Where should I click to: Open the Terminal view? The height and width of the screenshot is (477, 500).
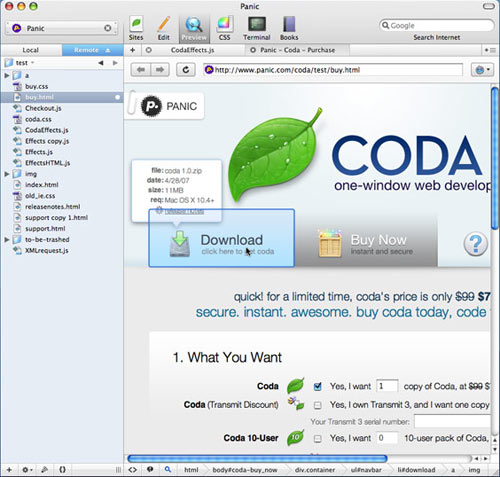pos(256,29)
